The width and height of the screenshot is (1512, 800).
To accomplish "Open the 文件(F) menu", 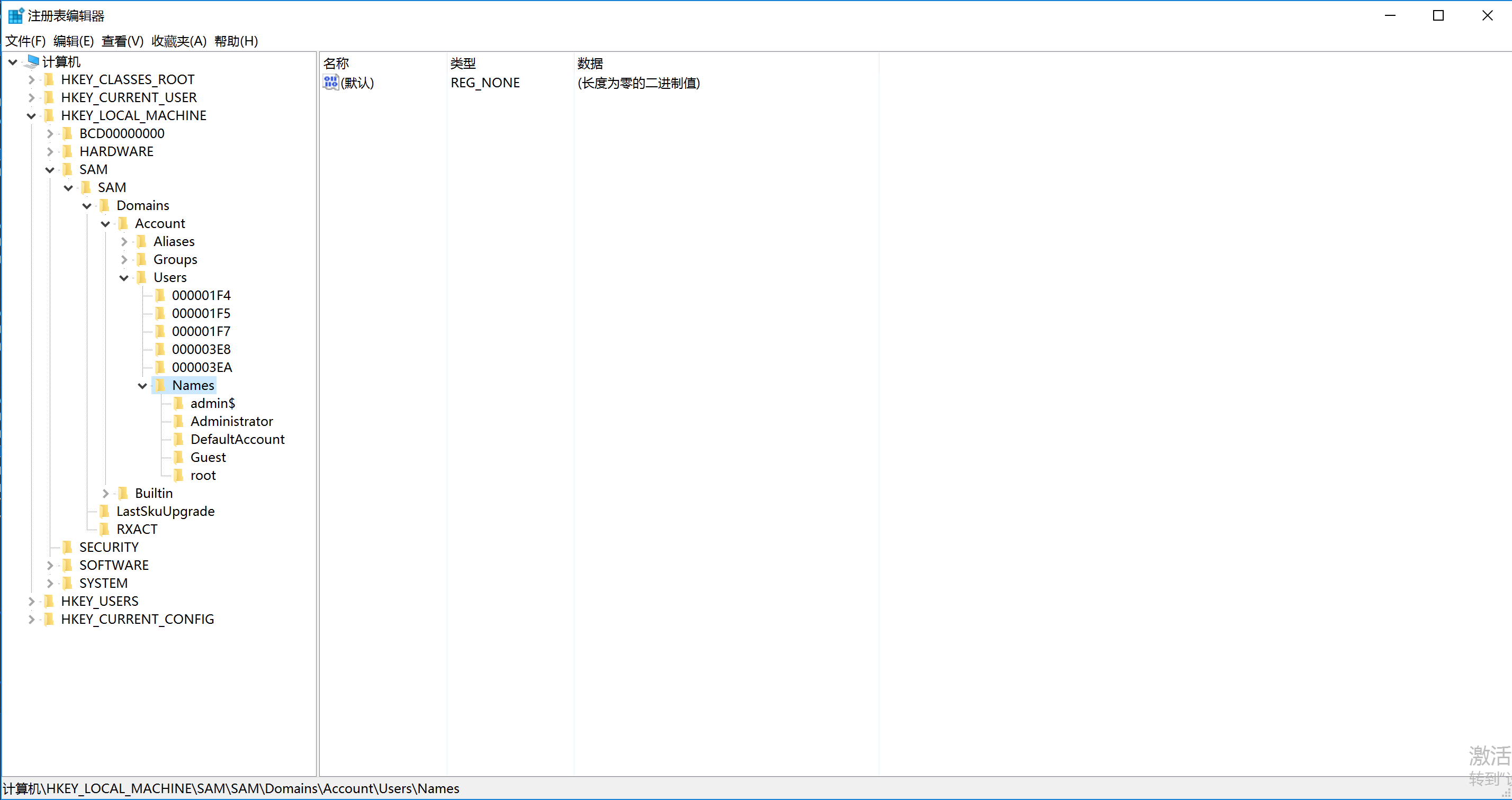I will [25, 41].
